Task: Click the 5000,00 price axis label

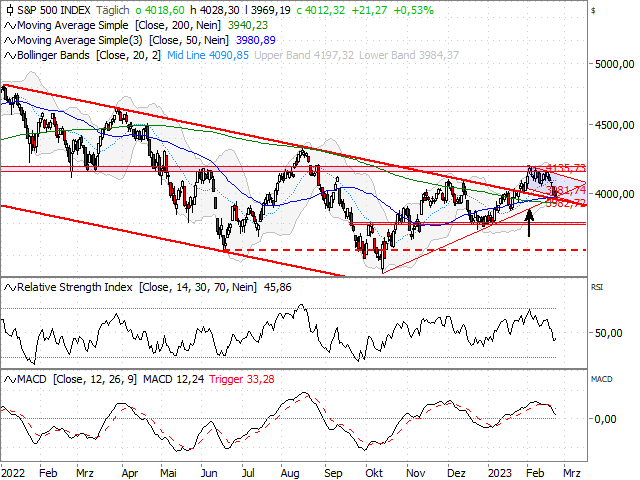Action: (615, 64)
